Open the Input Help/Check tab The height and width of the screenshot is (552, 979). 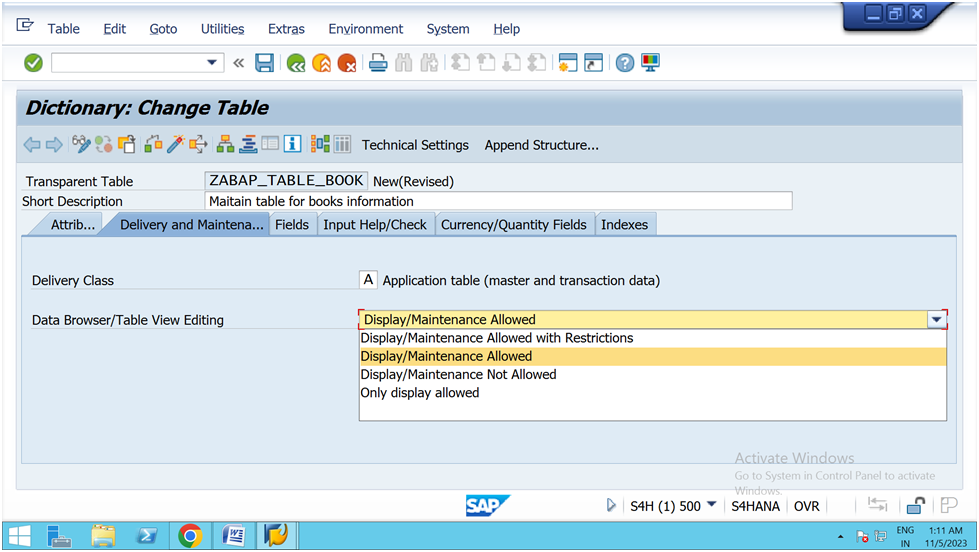(375, 225)
